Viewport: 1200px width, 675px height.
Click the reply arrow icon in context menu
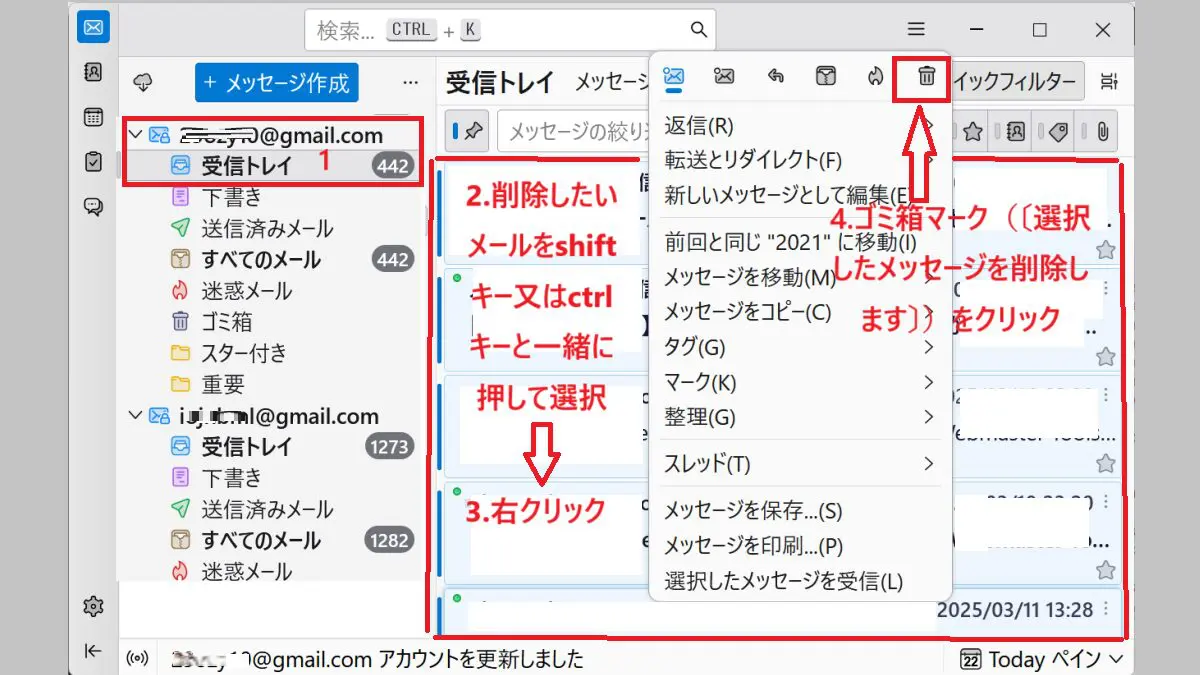pos(775,75)
